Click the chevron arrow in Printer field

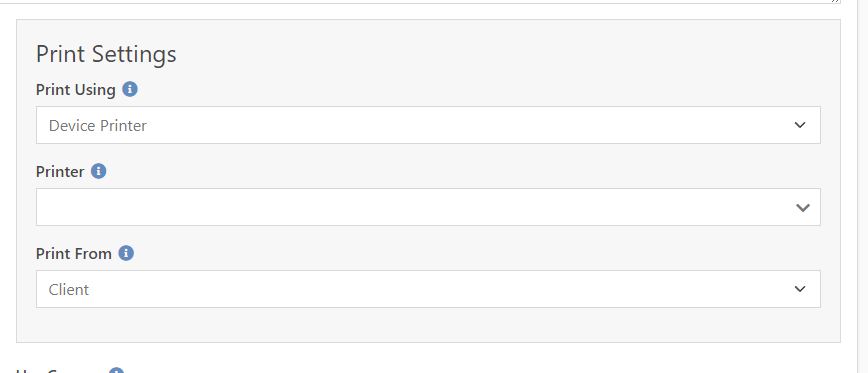click(x=803, y=208)
